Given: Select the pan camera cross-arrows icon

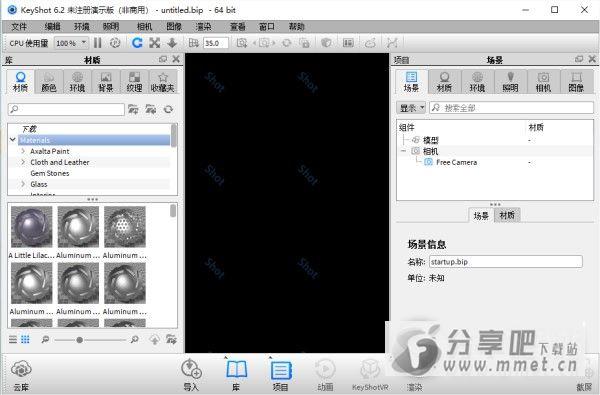Looking at the screenshot, I should 155,43.
